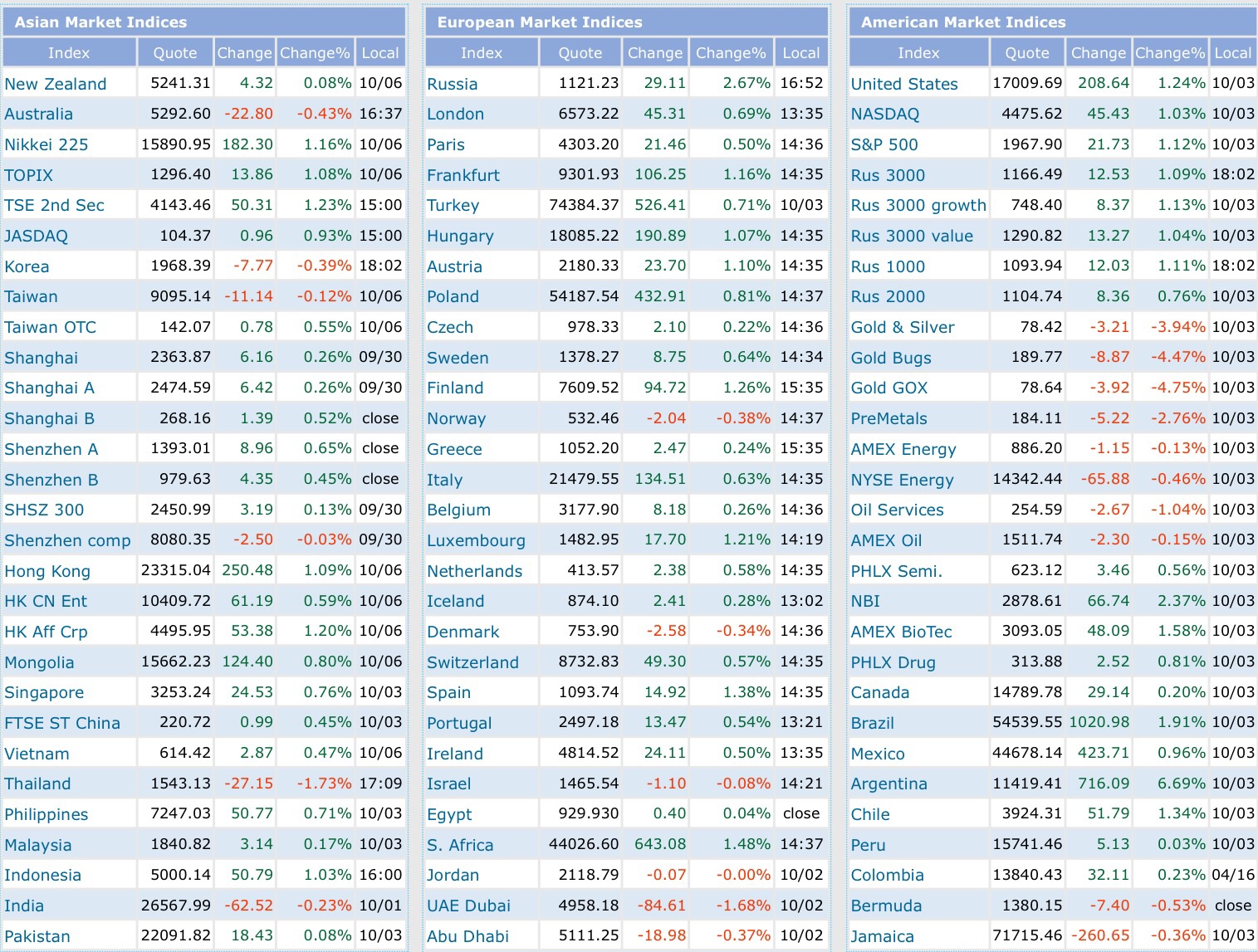Viewport: 1258px width, 952px height.
Task: Click Local column header in American table
Action: (x=1233, y=52)
